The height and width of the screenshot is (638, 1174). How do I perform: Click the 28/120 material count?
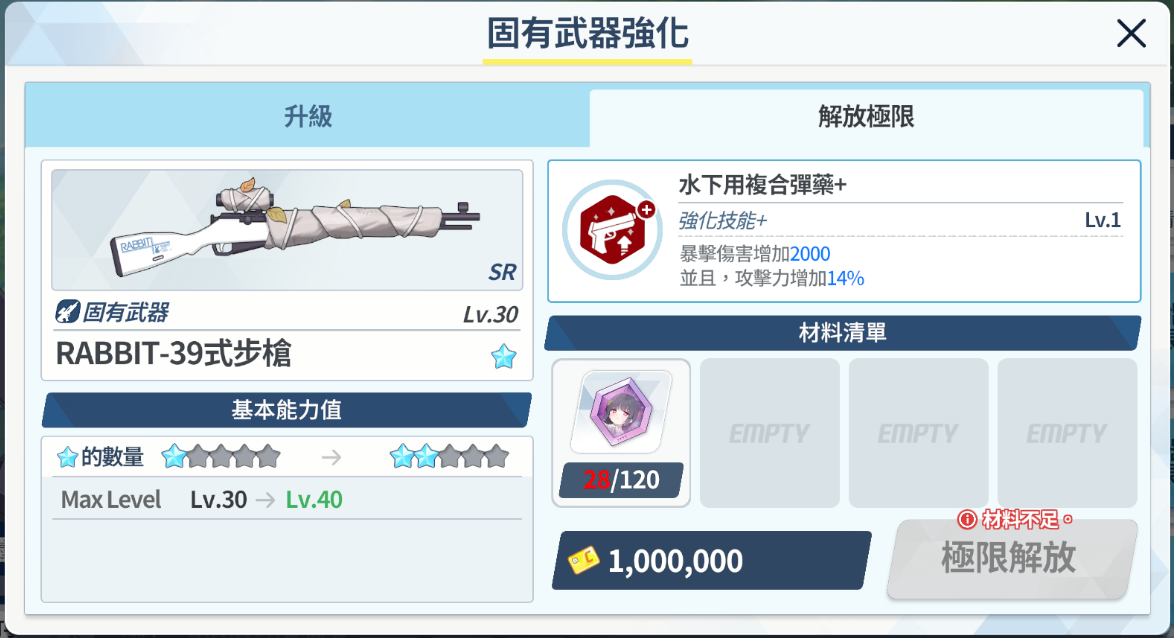[621, 480]
